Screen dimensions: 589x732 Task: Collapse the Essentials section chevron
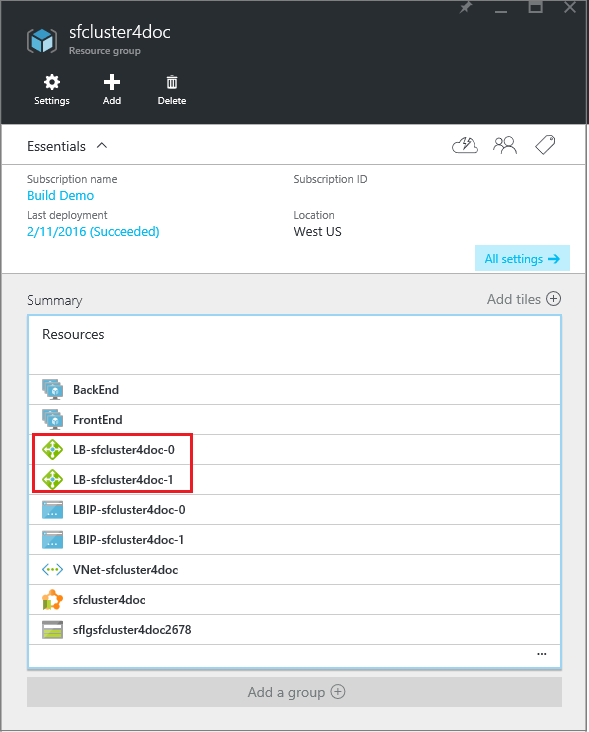(x=102, y=146)
